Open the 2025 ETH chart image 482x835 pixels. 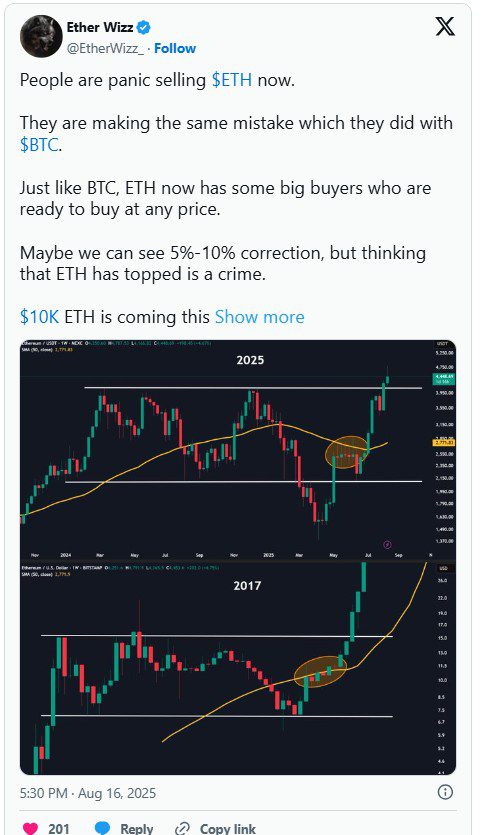(x=238, y=449)
